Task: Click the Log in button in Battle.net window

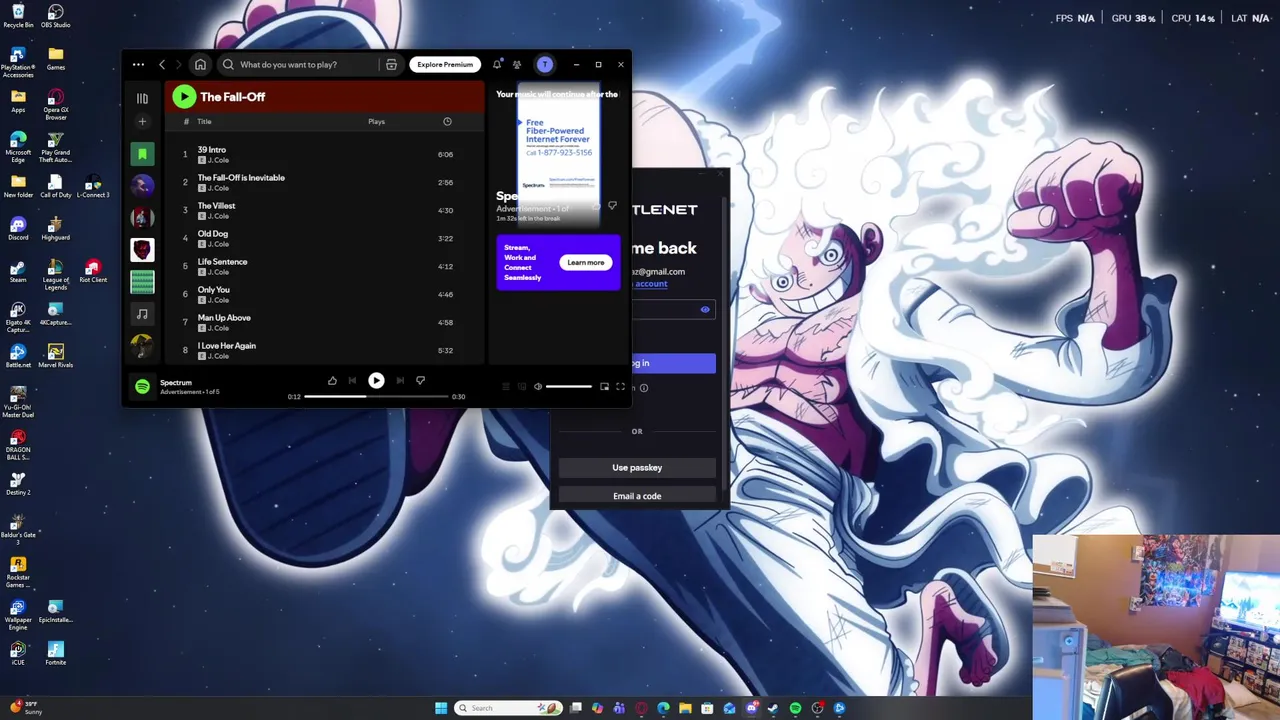Action: pyautogui.click(x=674, y=363)
